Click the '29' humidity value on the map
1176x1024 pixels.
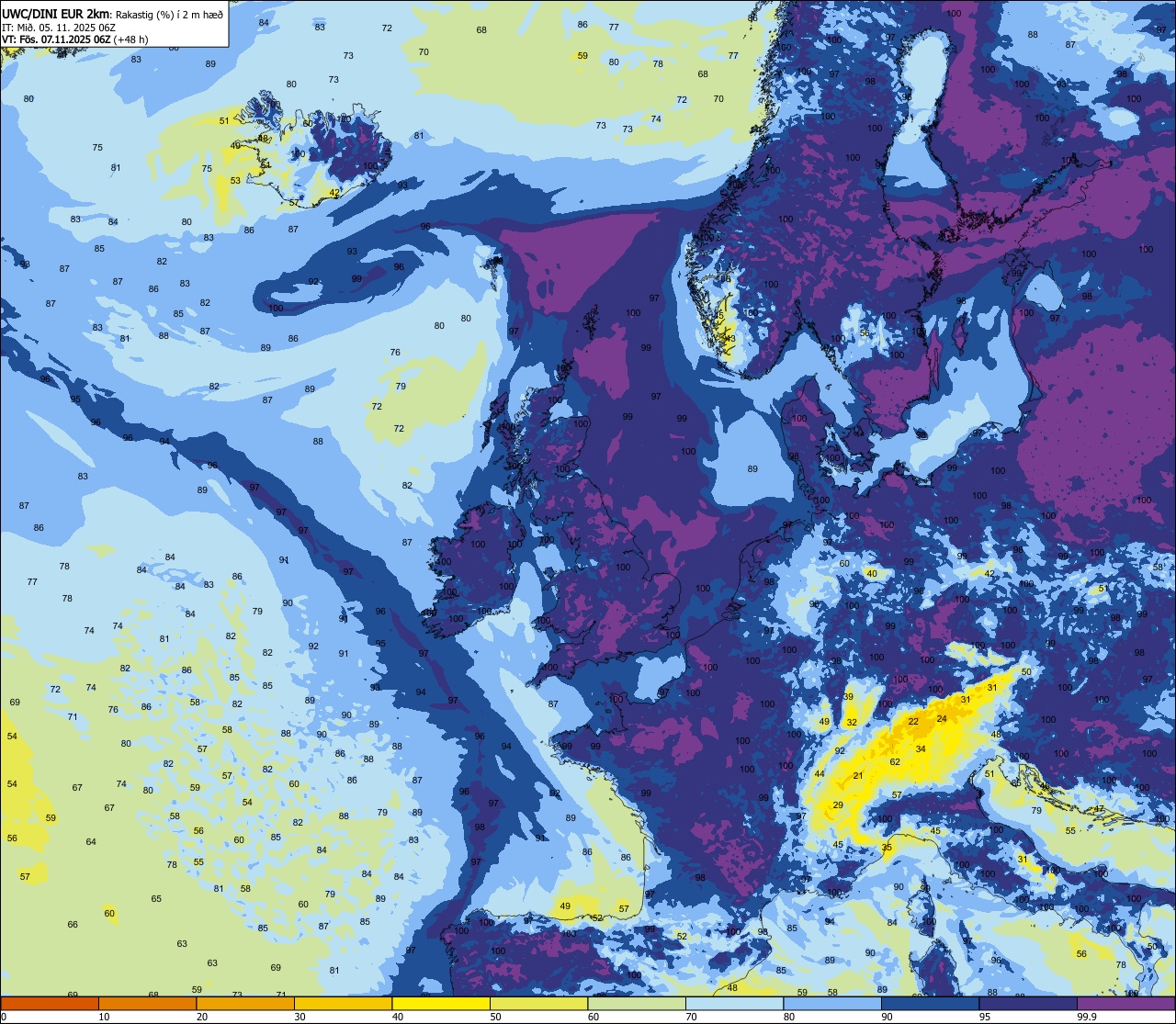coord(838,805)
